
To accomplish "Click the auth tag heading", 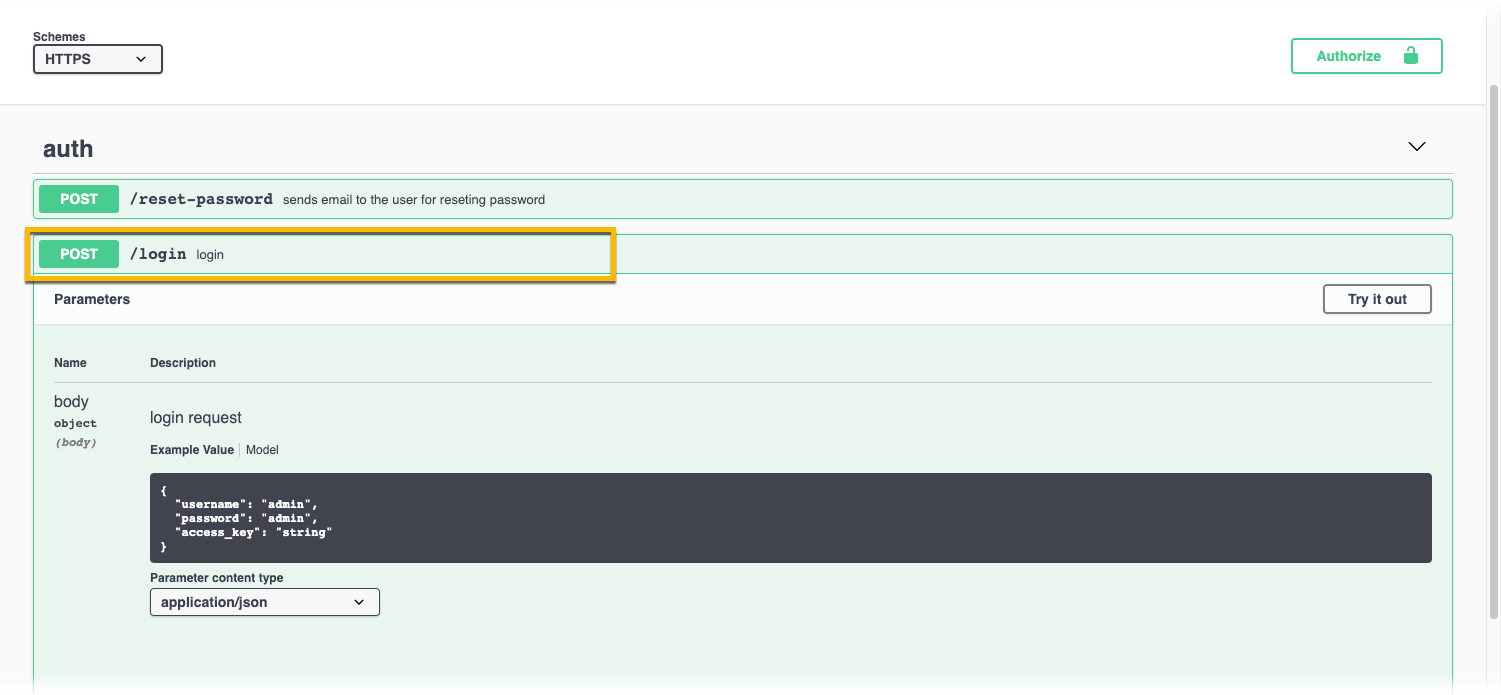I will pyautogui.click(x=68, y=149).
